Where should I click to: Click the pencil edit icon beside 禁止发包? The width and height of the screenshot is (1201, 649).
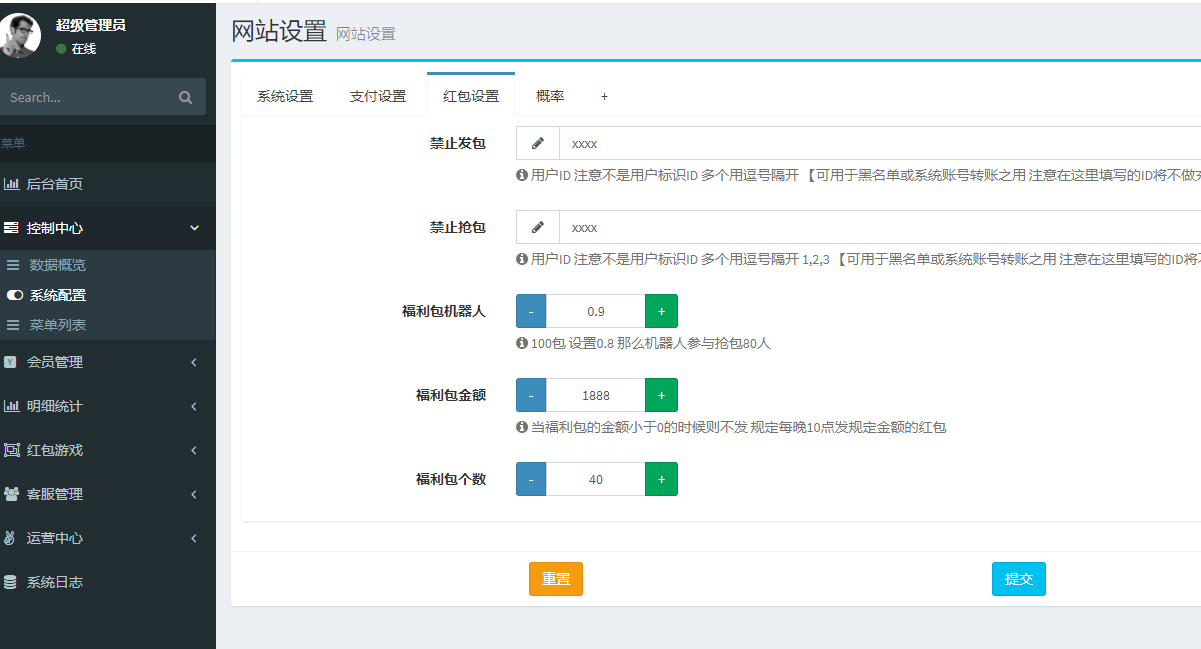[537, 143]
